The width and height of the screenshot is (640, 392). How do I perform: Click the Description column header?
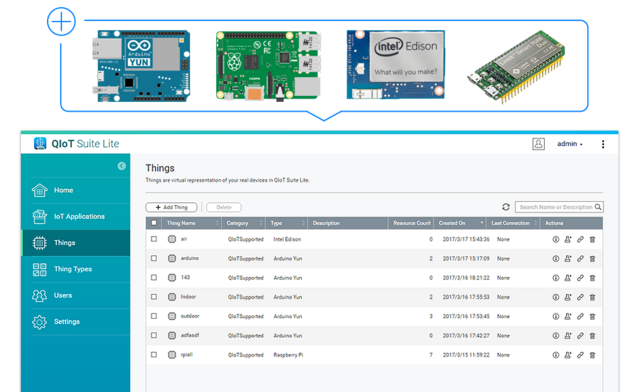[x=348, y=223]
